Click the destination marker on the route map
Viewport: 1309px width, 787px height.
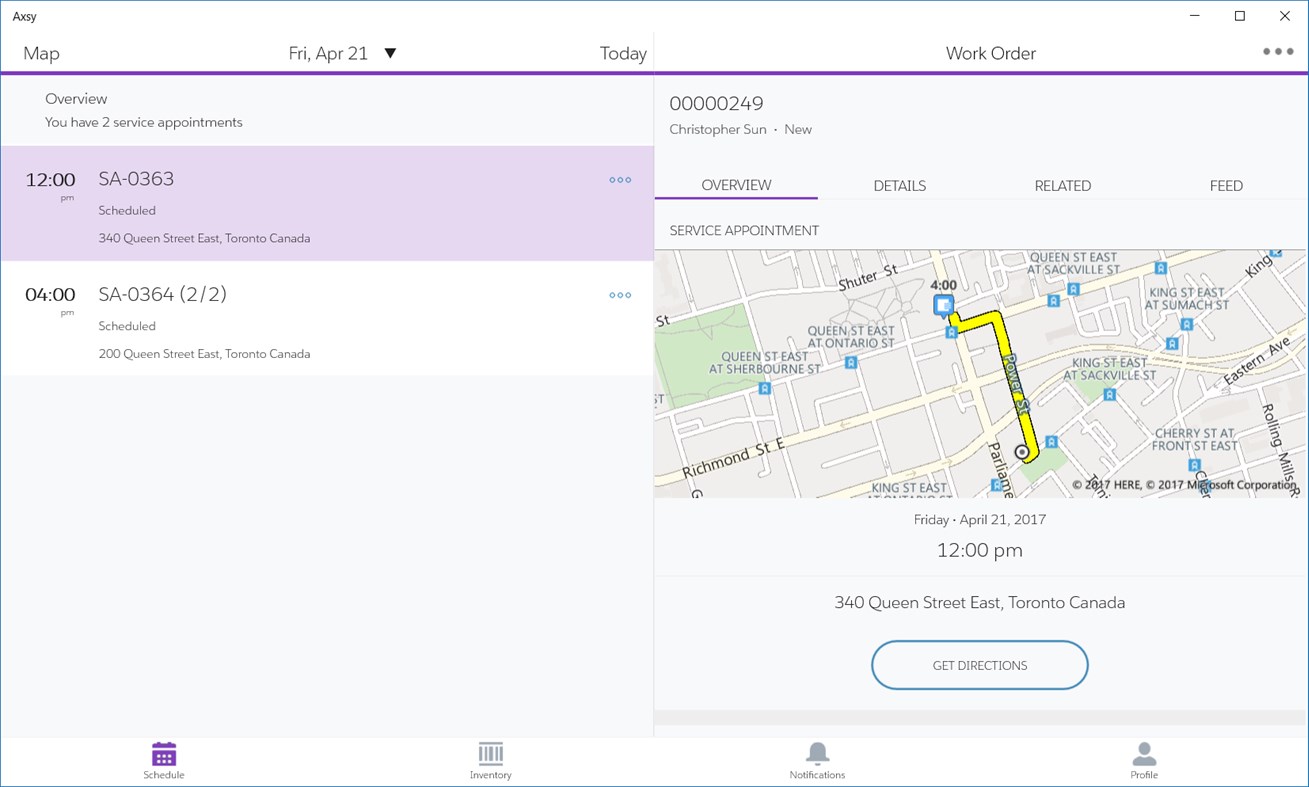click(x=1022, y=452)
